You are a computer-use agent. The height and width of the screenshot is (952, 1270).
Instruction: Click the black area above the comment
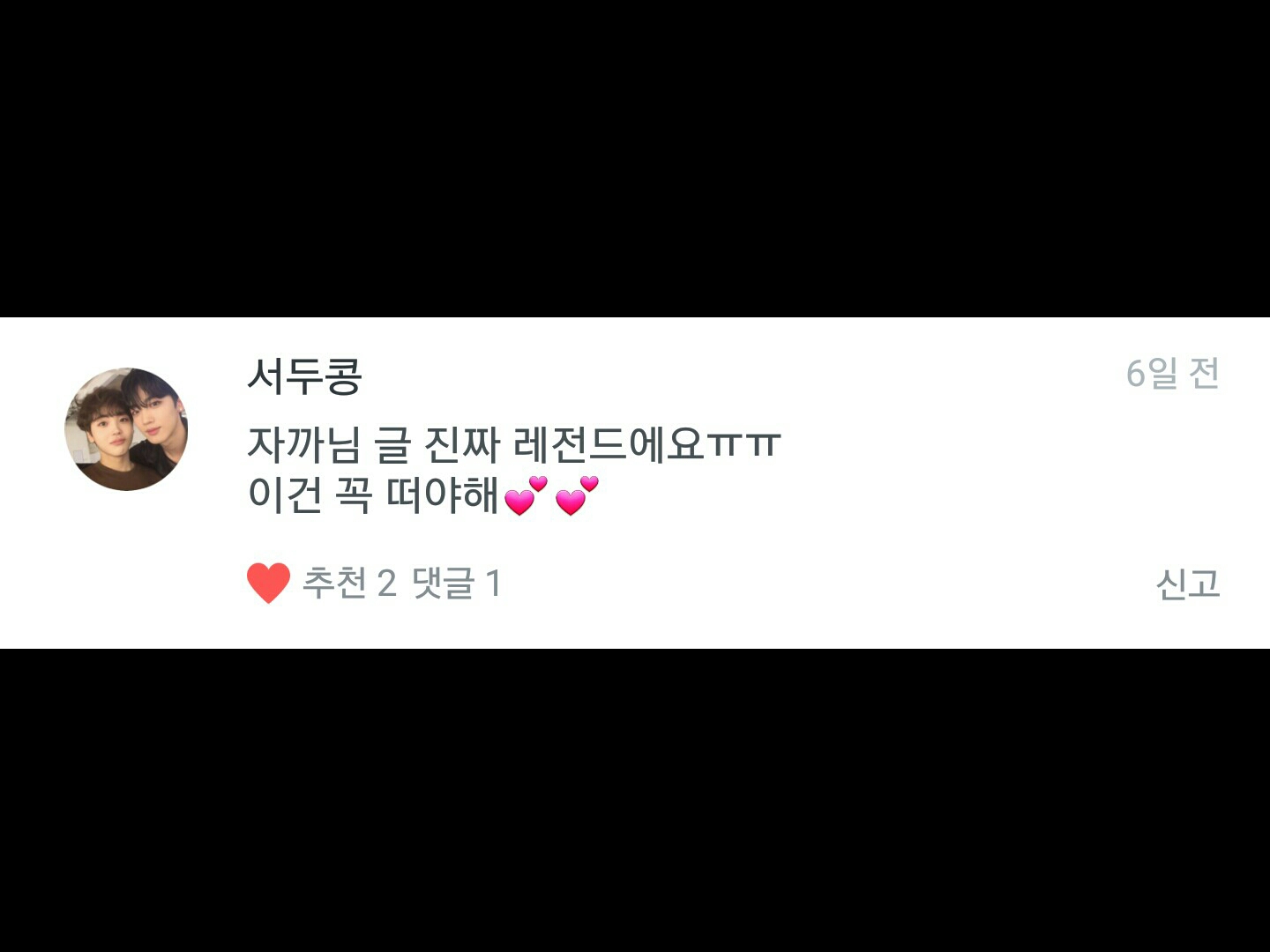coord(635,159)
